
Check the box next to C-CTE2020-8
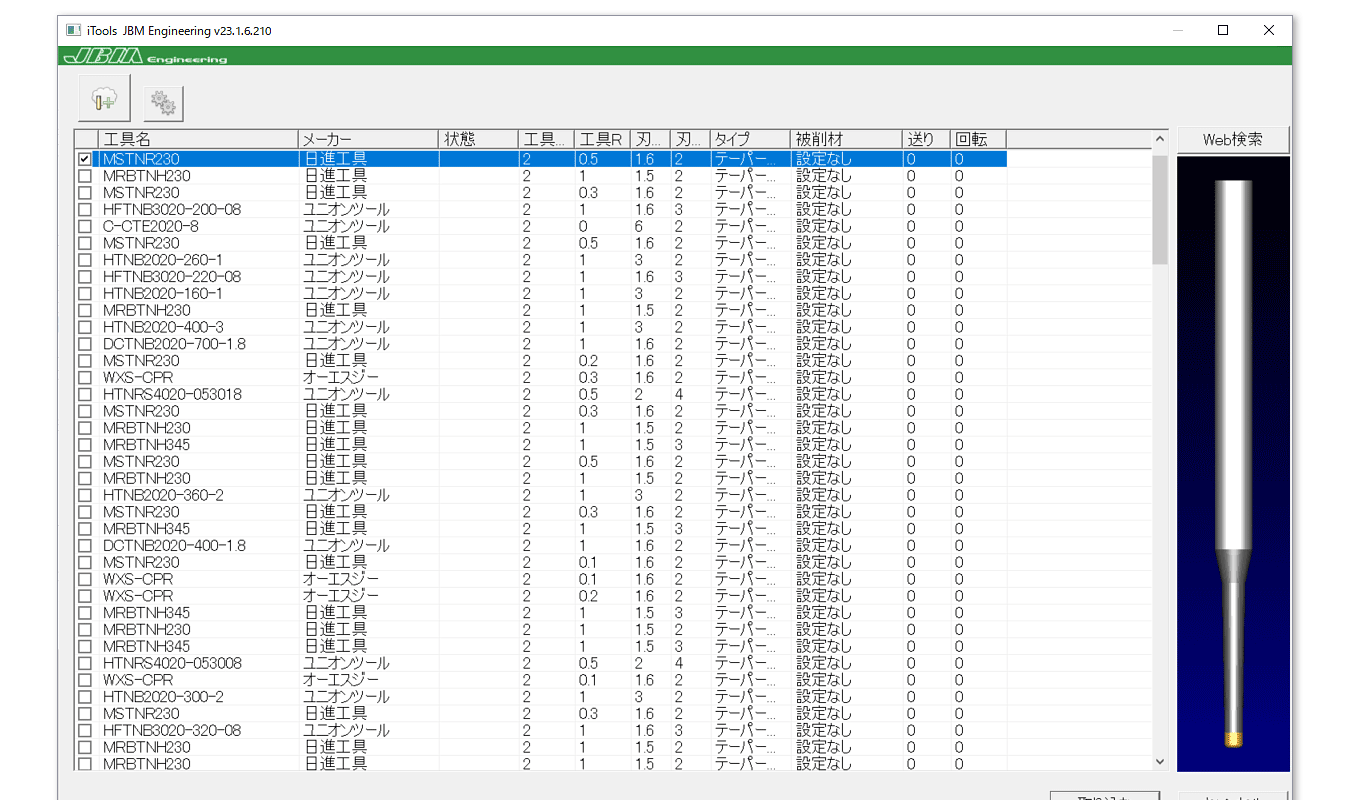coord(85,227)
